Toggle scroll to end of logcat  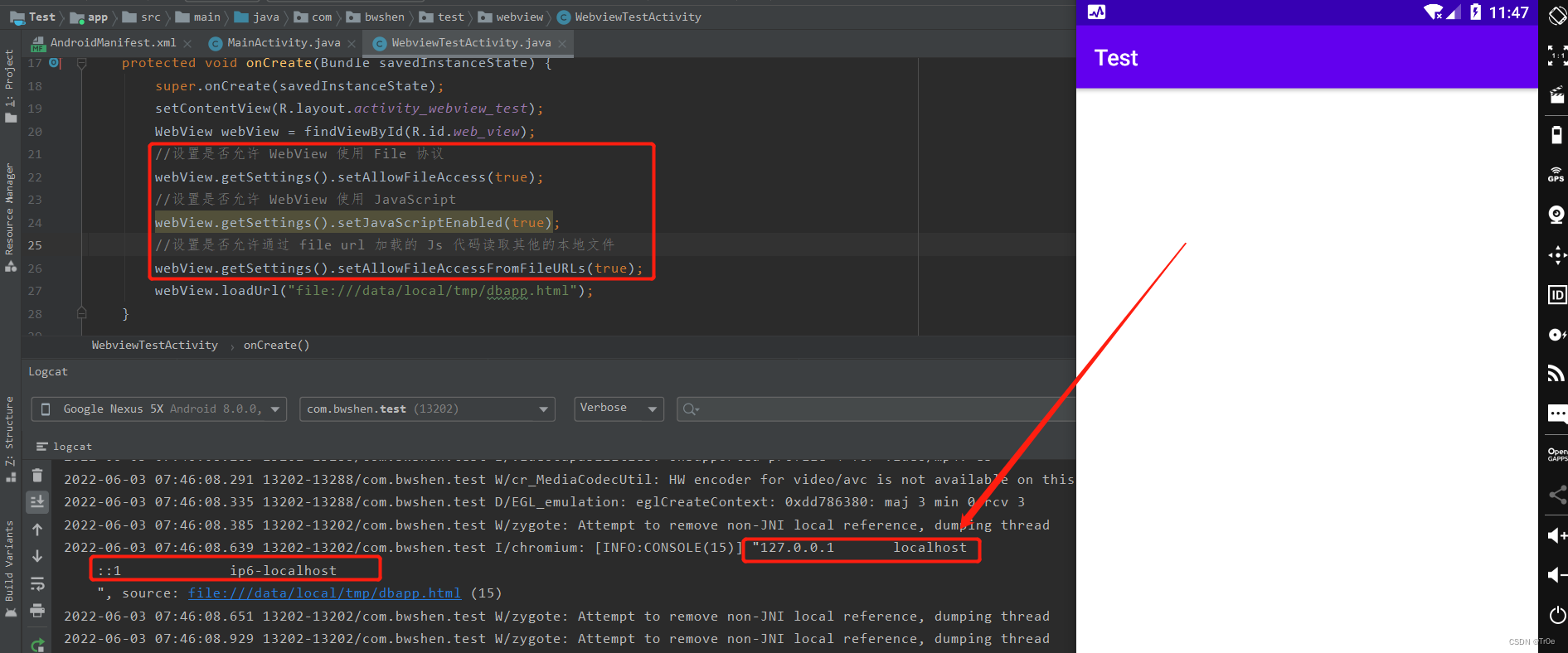37,501
